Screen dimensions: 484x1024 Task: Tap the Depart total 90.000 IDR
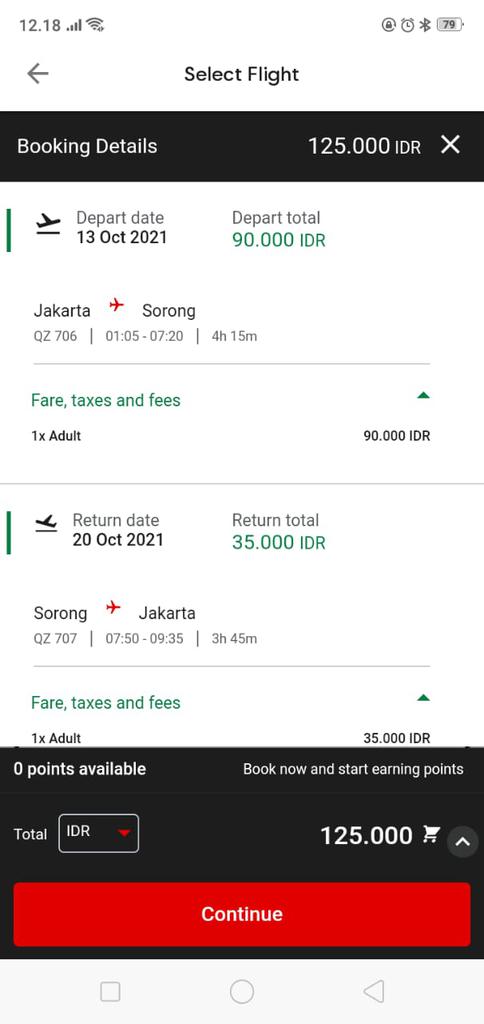(279, 240)
